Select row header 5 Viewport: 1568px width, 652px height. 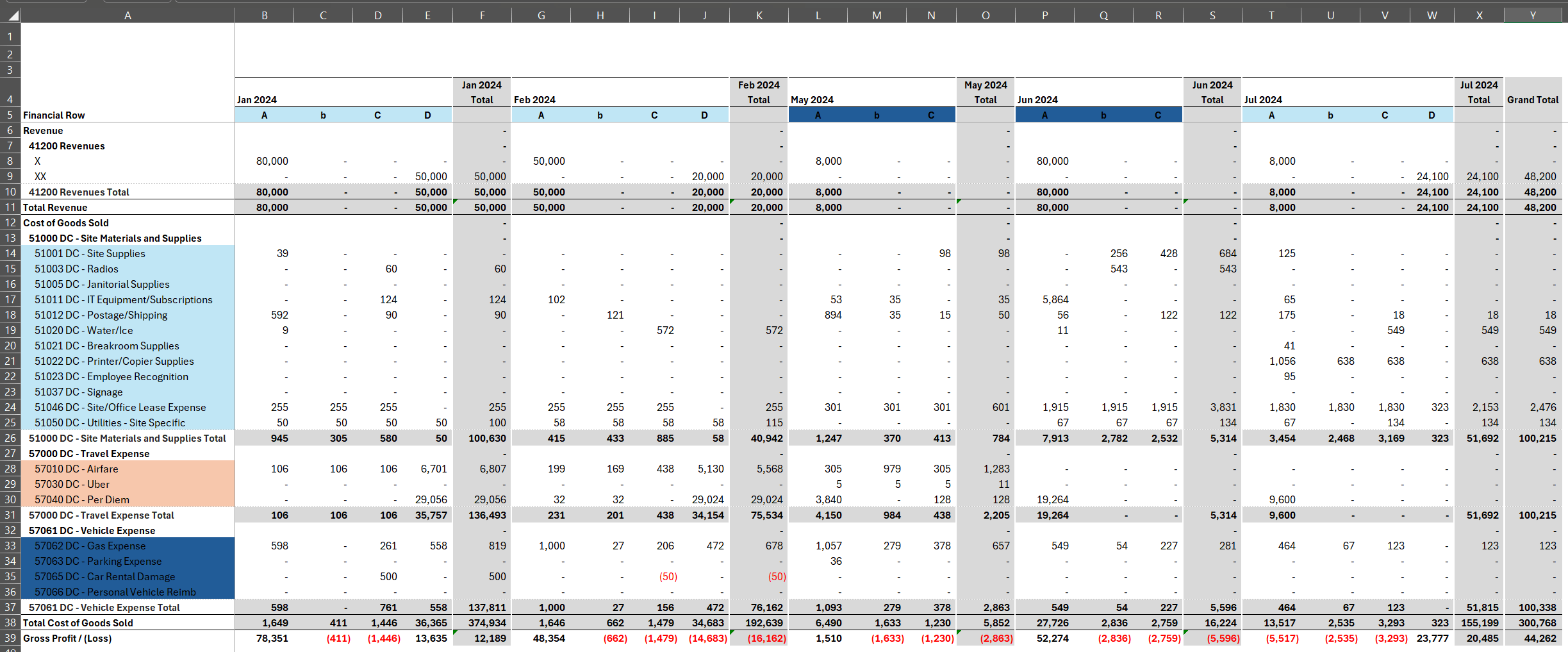10,115
